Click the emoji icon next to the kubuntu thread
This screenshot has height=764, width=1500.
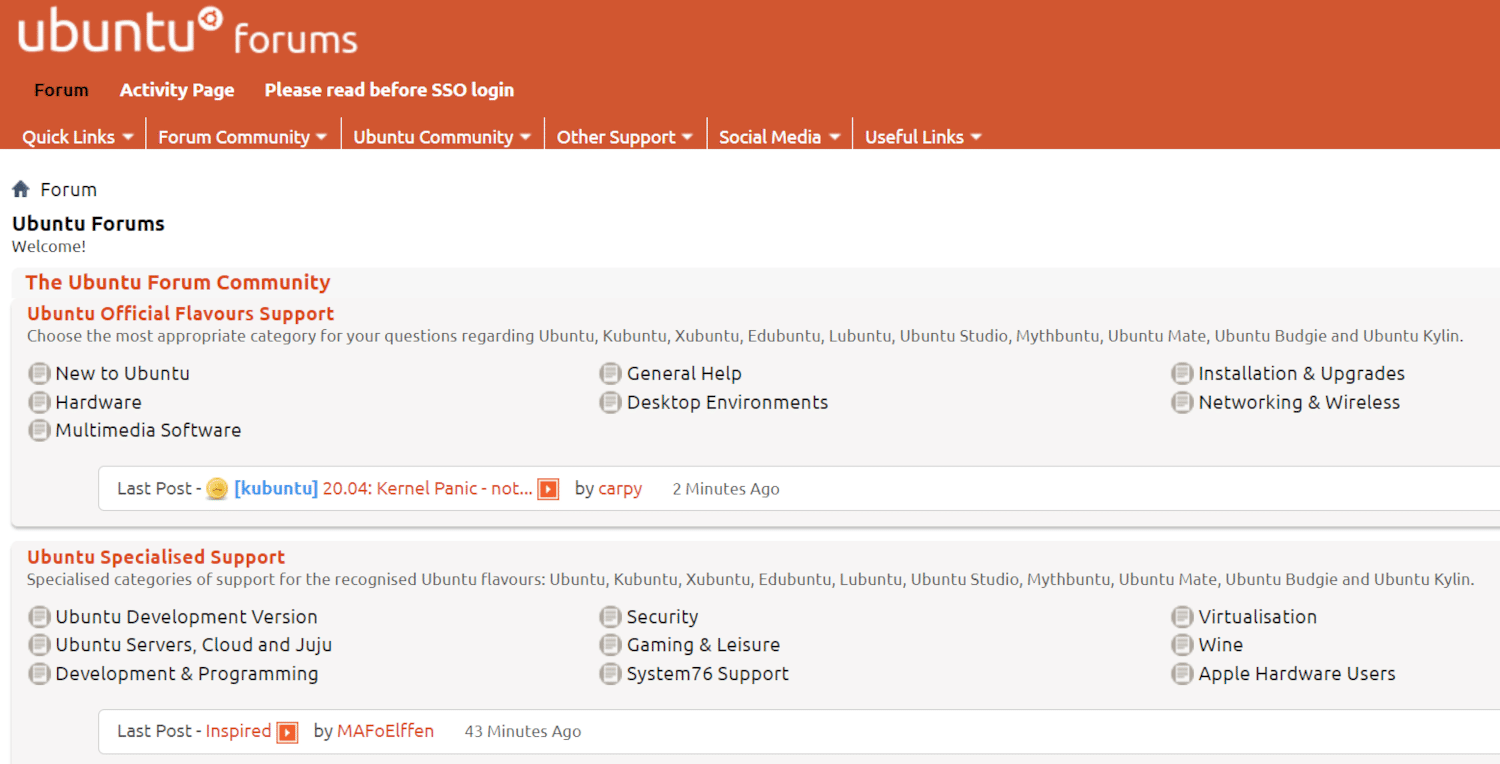point(217,489)
